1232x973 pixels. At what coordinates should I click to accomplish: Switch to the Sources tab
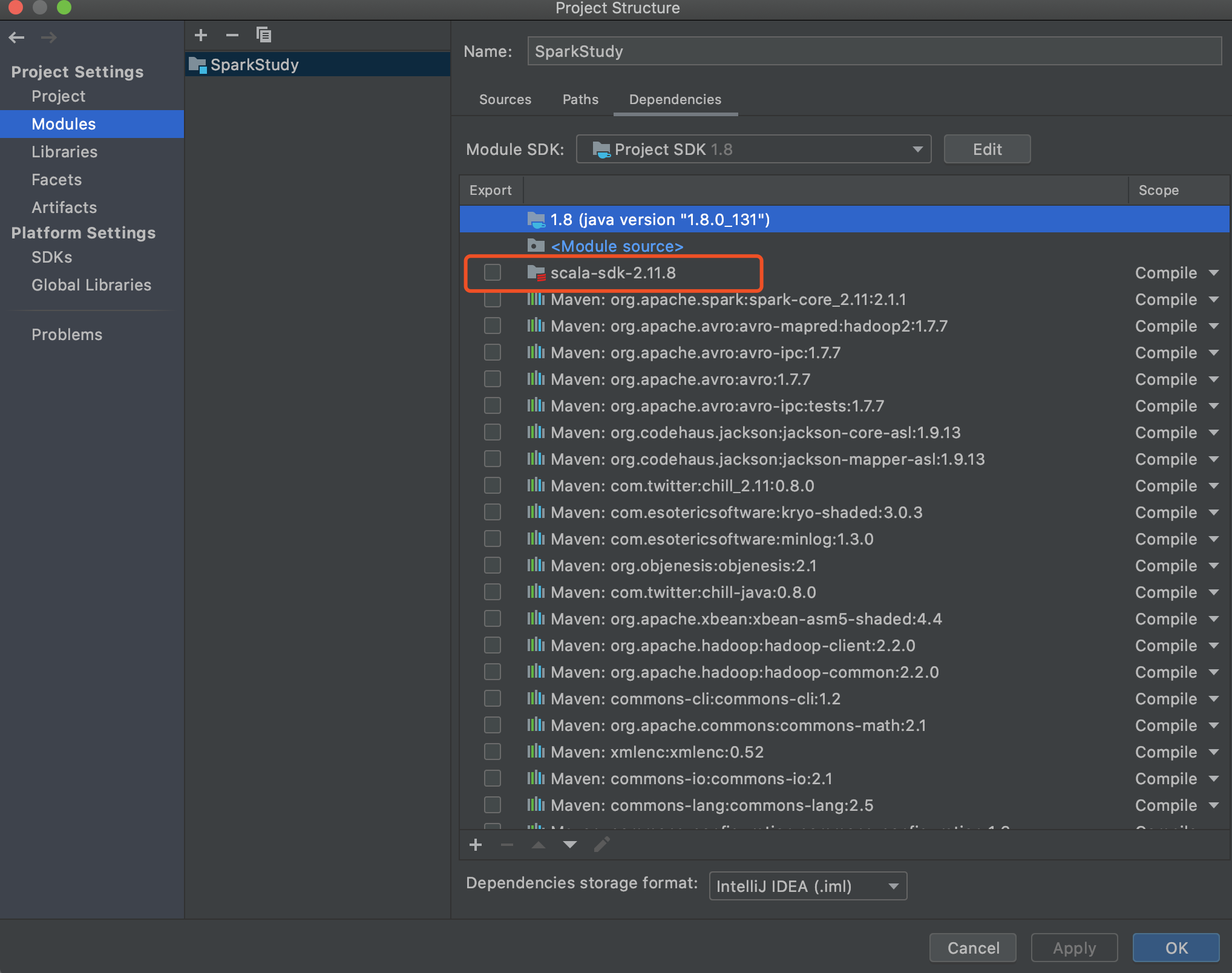pos(505,99)
